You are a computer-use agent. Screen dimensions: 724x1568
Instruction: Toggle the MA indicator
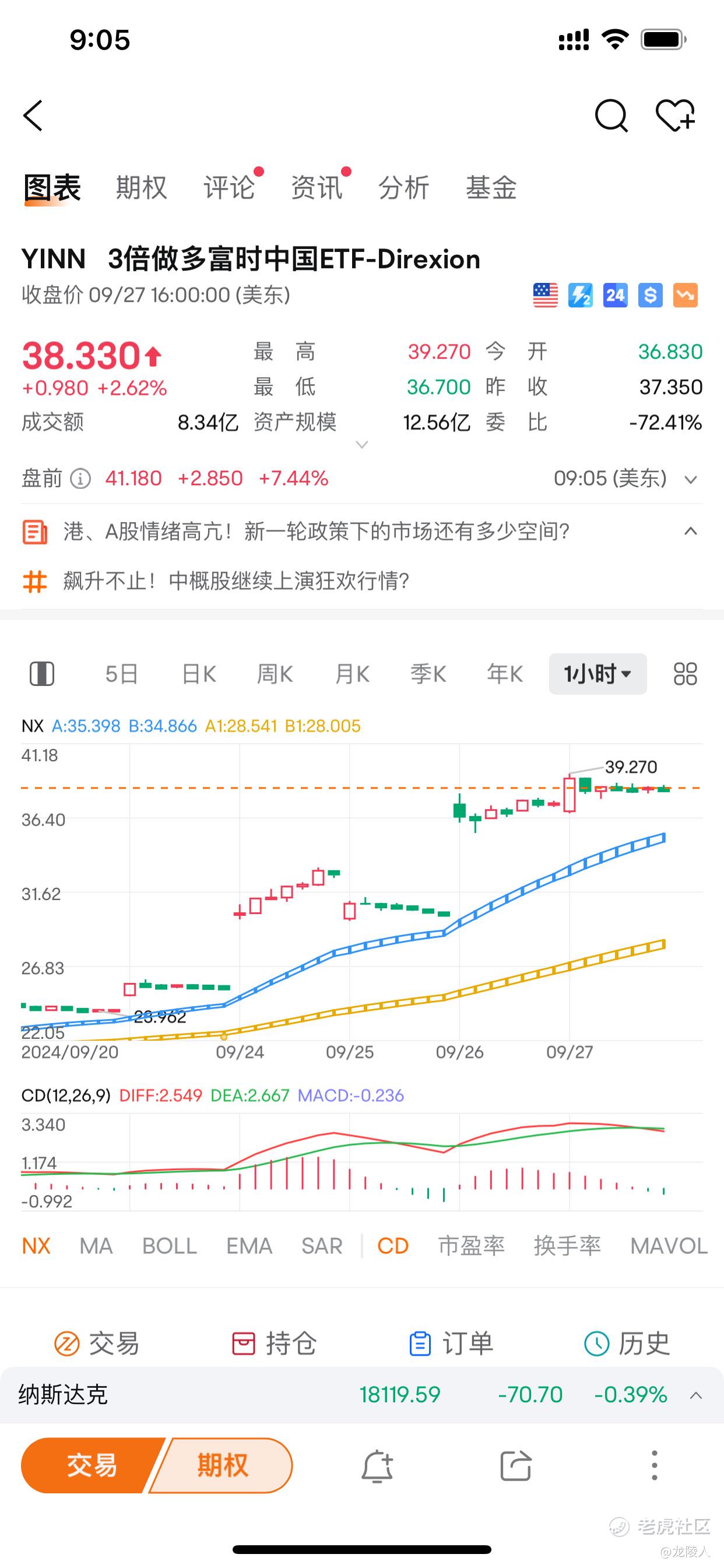pos(96,1245)
